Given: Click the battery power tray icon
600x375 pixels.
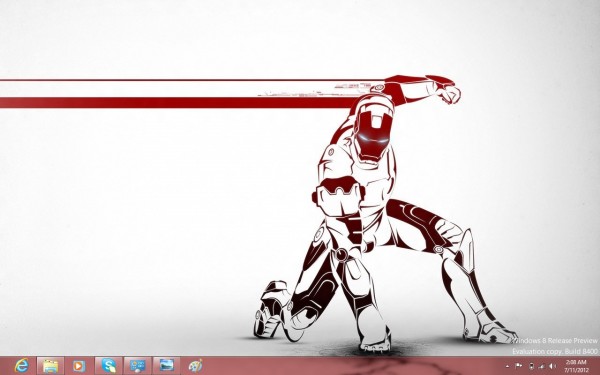Looking at the screenshot, I should pyautogui.click(x=531, y=366).
